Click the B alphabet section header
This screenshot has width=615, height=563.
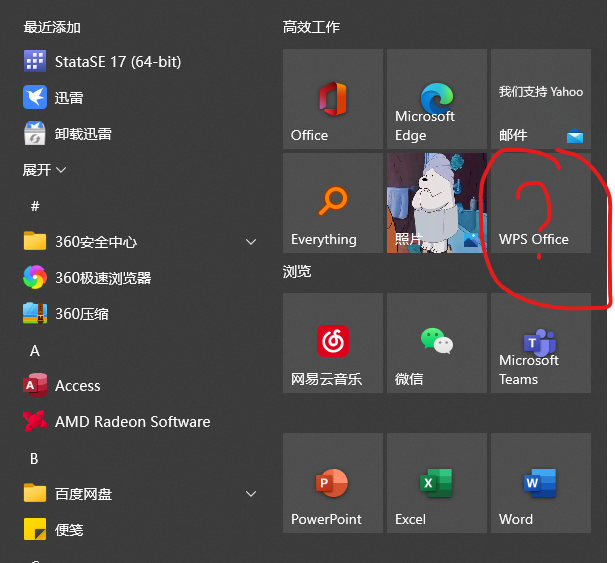(34, 458)
